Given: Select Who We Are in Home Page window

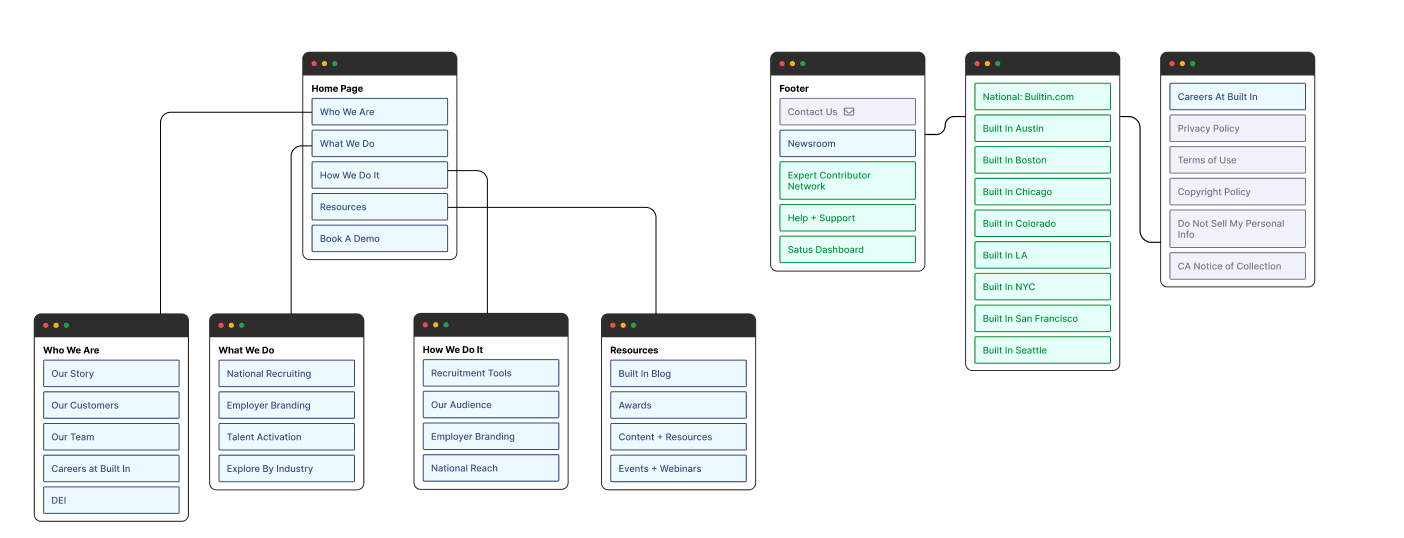Looking at the screenshot, I should tap(379, 112).
